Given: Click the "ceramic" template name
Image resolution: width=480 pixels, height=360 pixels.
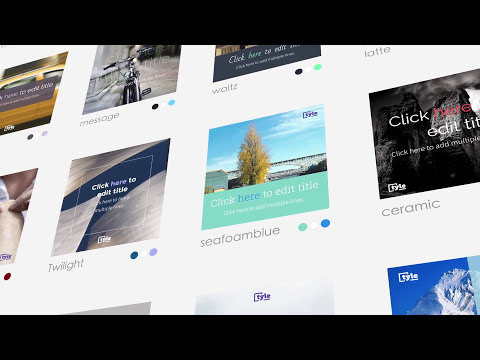Looking at the screenshot, I should [411, 208].
